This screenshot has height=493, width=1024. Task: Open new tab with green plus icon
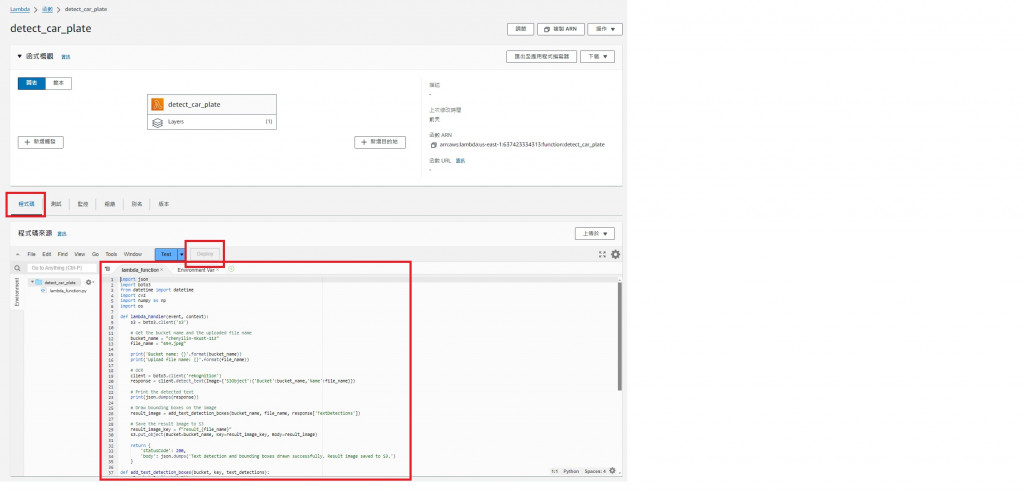(x=231, y=269)
